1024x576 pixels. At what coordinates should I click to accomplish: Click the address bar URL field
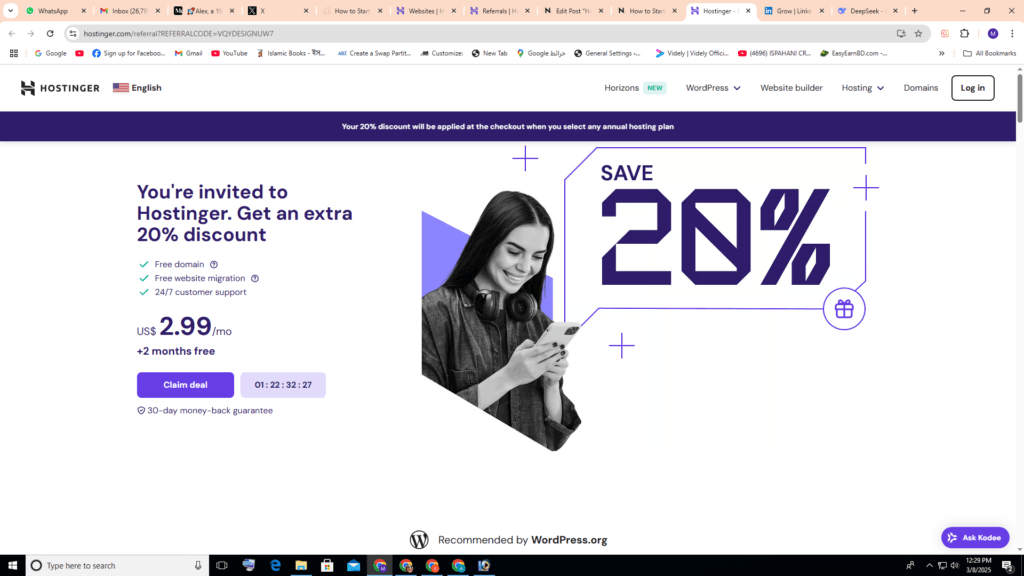pyautogui.click(x=483, y=33)
